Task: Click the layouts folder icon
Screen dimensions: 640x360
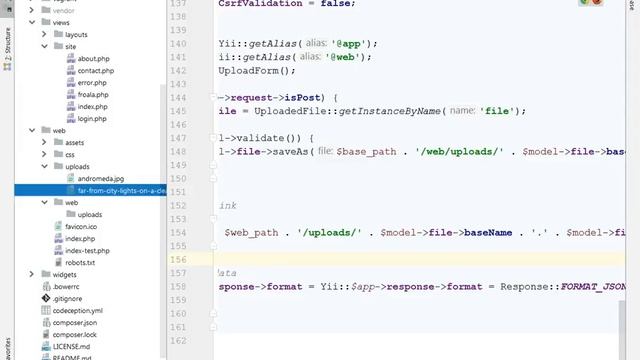Action: tap(58, 34)
